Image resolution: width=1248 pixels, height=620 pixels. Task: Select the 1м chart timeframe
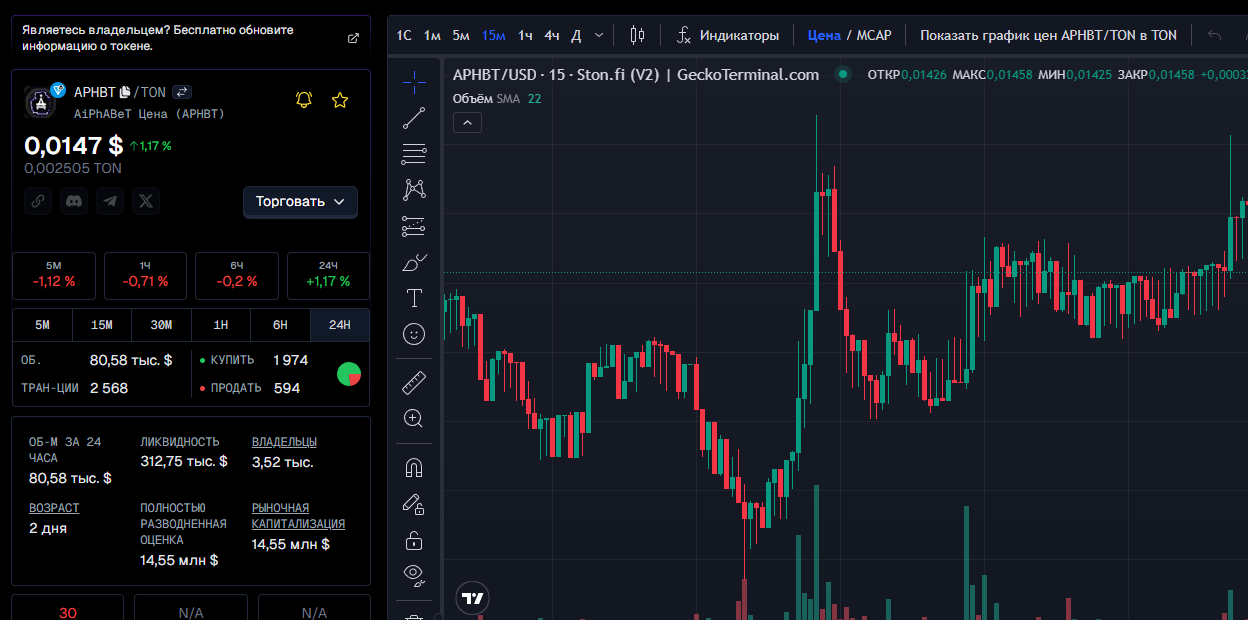[x=432, y=35]
